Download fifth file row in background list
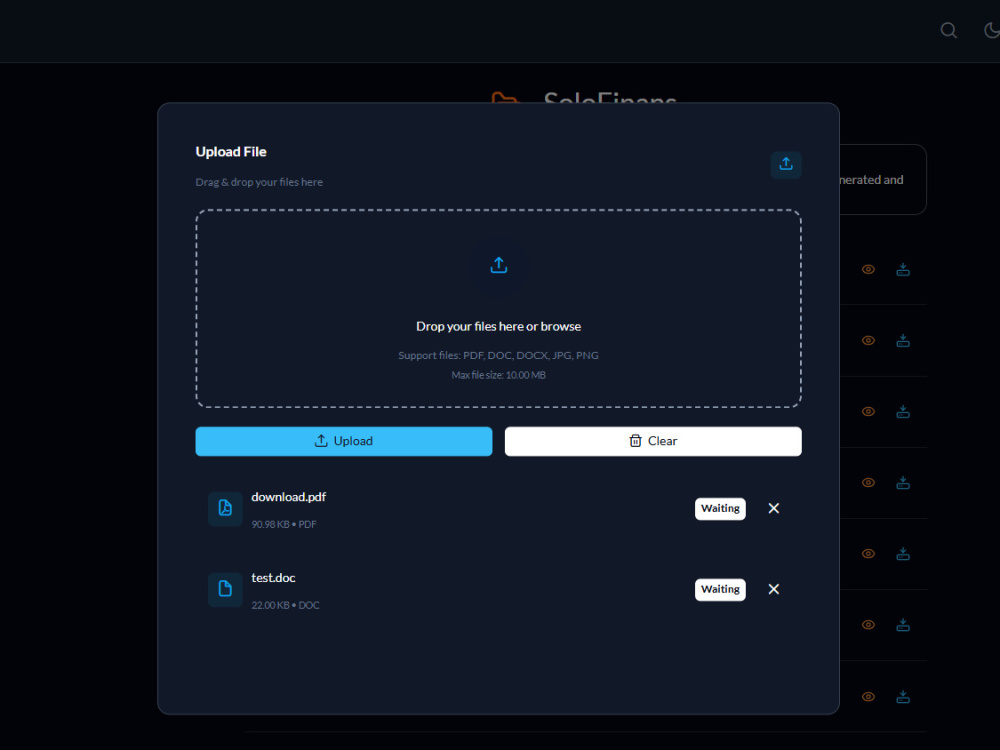The height and width of the screenshot is (750, 1000). 903,554
